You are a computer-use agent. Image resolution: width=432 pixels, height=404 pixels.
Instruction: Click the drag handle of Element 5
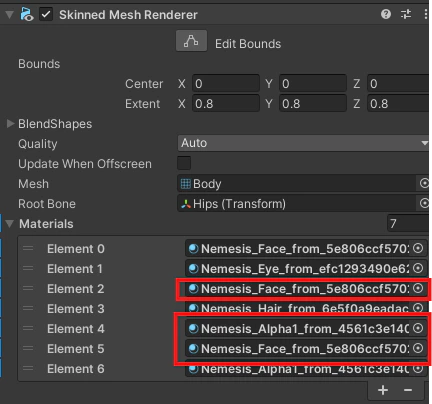coord(28,349)
